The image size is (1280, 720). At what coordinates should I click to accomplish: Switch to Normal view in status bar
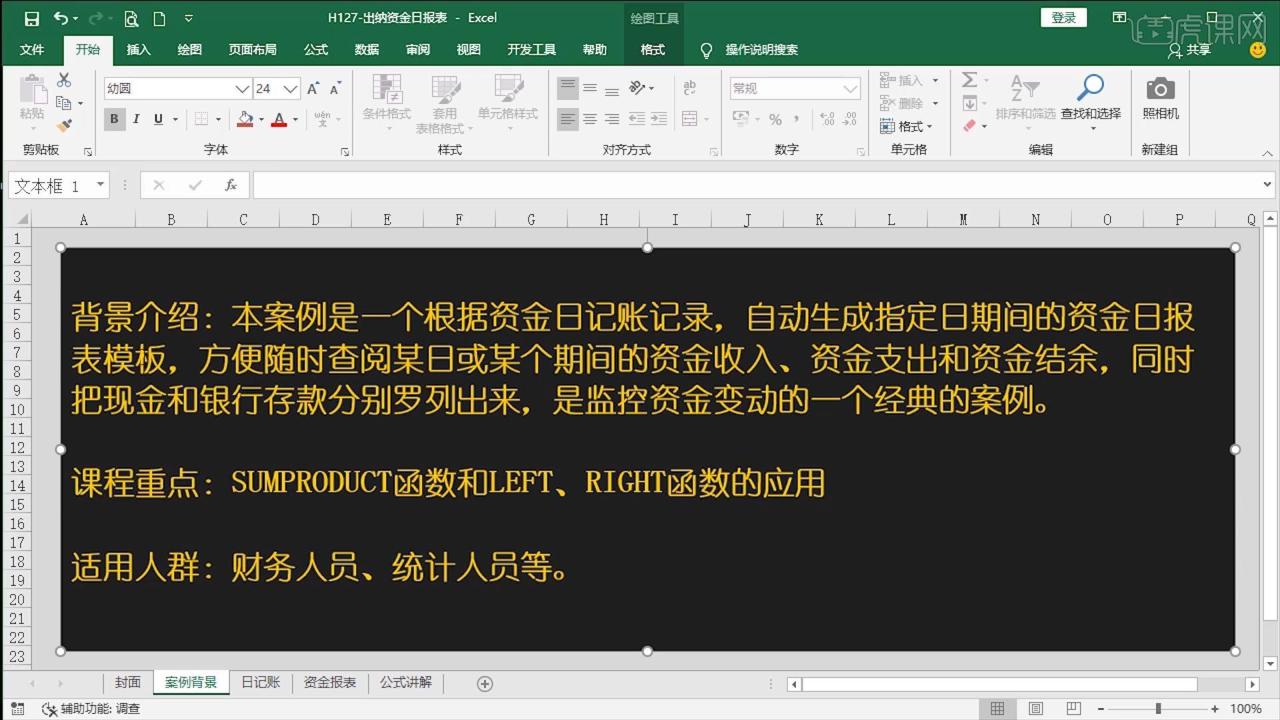[997, 708]
